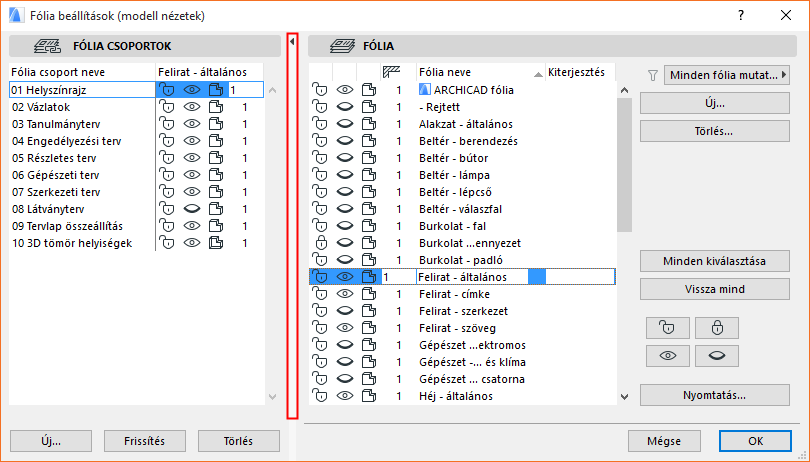This screenshot has width=810, height=462.
Task: Collapse the Fólia csoportok panel with the triangle arrow
Action: pos(292,42)
